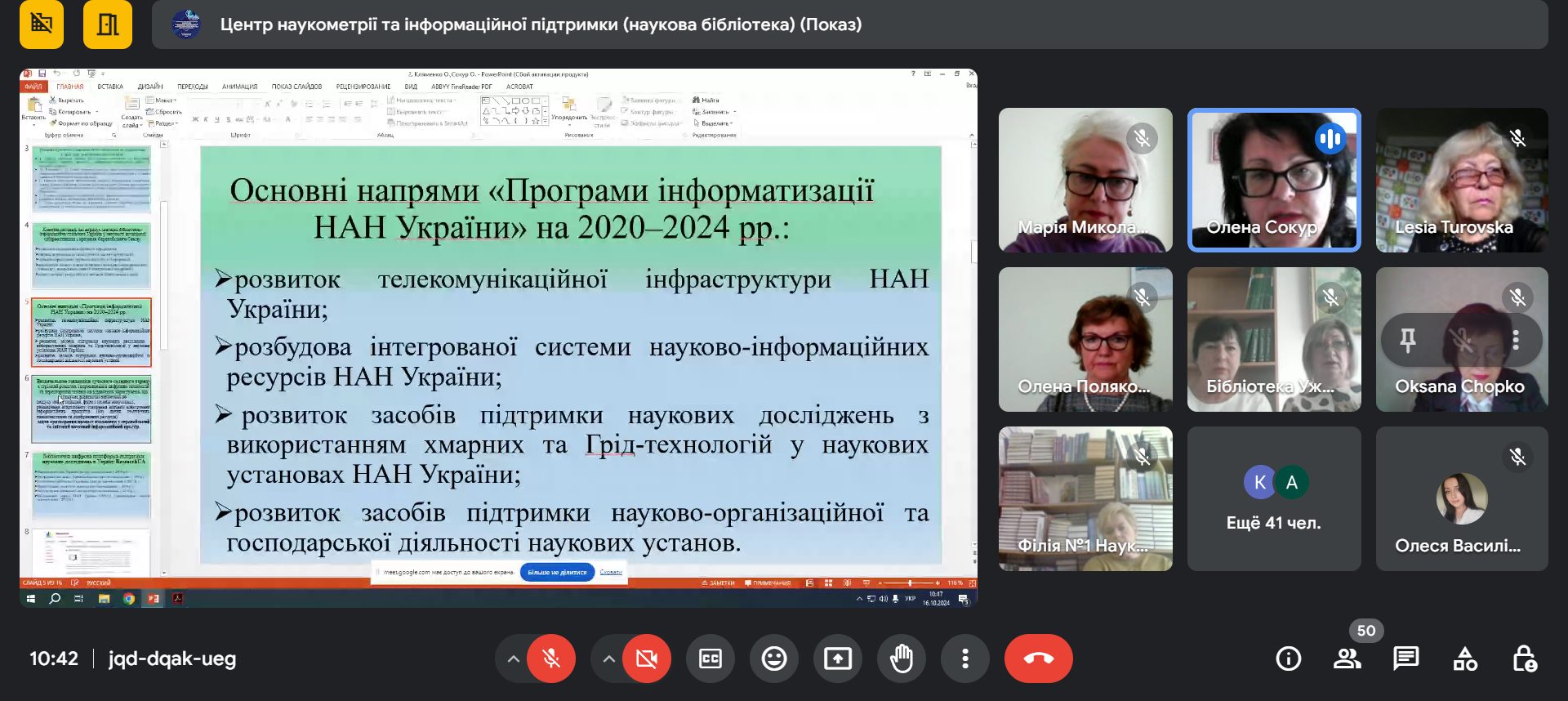Unmute your microphone
The height and width of the screenshot is (701, 1568).
click(551, 659)
